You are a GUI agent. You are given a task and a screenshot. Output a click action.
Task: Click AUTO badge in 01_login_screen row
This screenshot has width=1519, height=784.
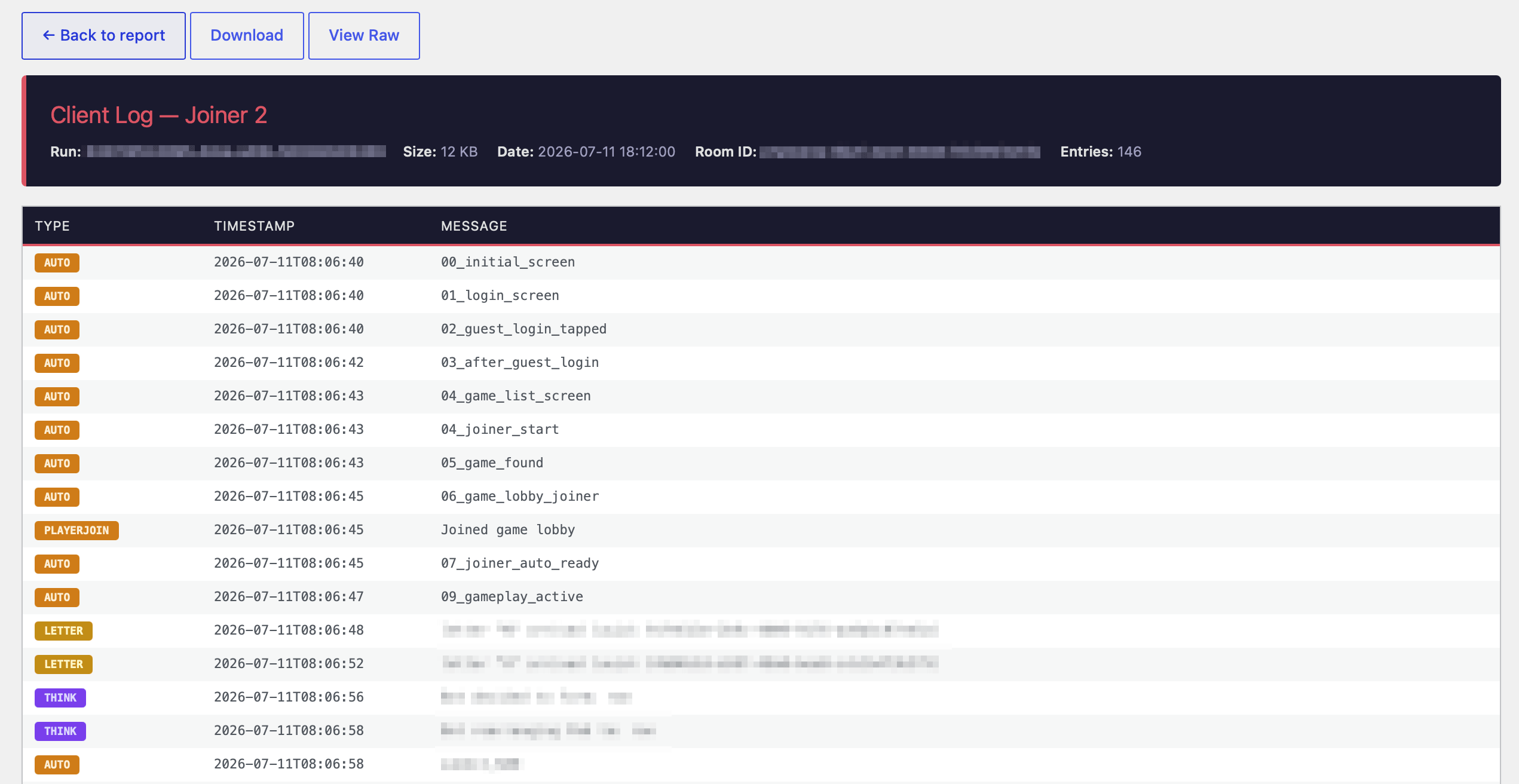(57, 296)
